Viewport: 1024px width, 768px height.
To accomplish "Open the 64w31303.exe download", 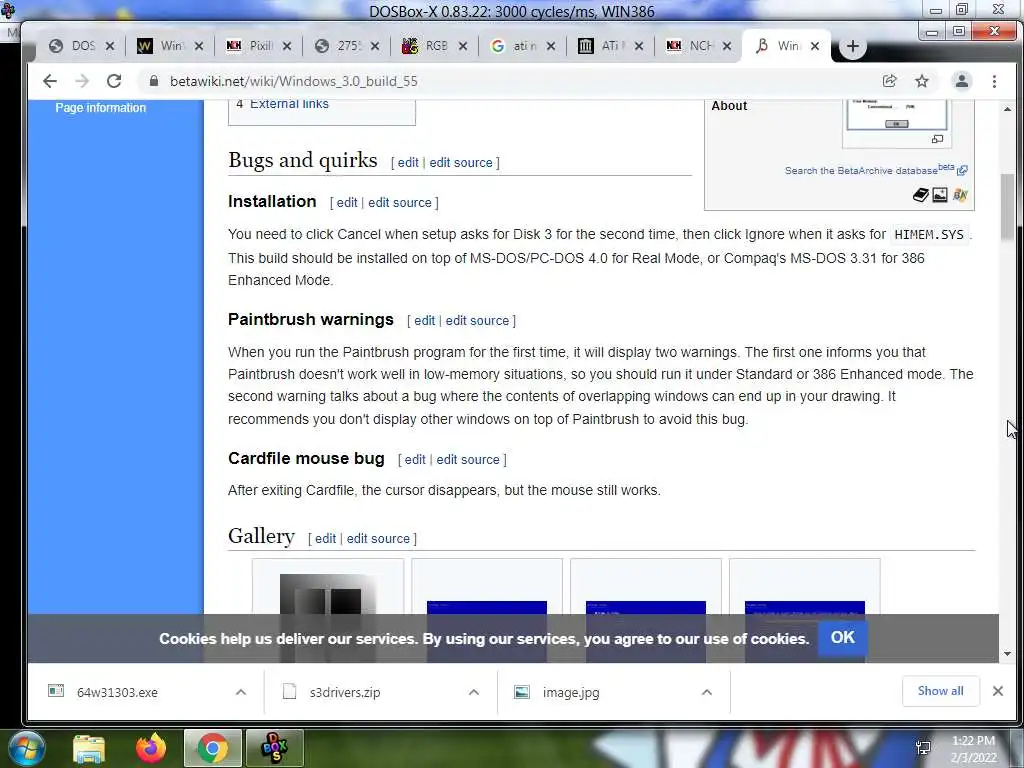I will tap(117, 692).
